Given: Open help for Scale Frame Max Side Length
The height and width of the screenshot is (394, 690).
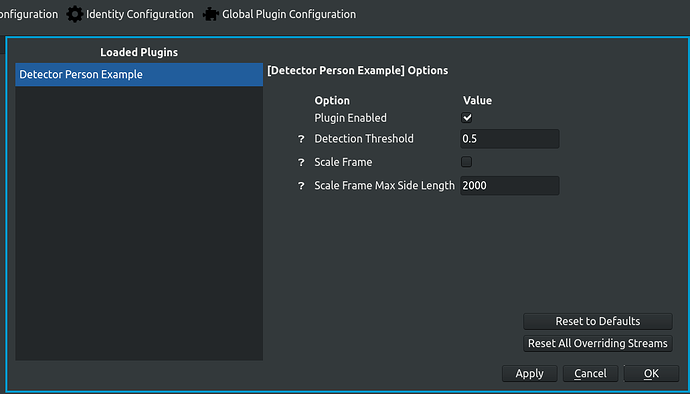Looking at the screenshot, I should [x=301, y=186].
